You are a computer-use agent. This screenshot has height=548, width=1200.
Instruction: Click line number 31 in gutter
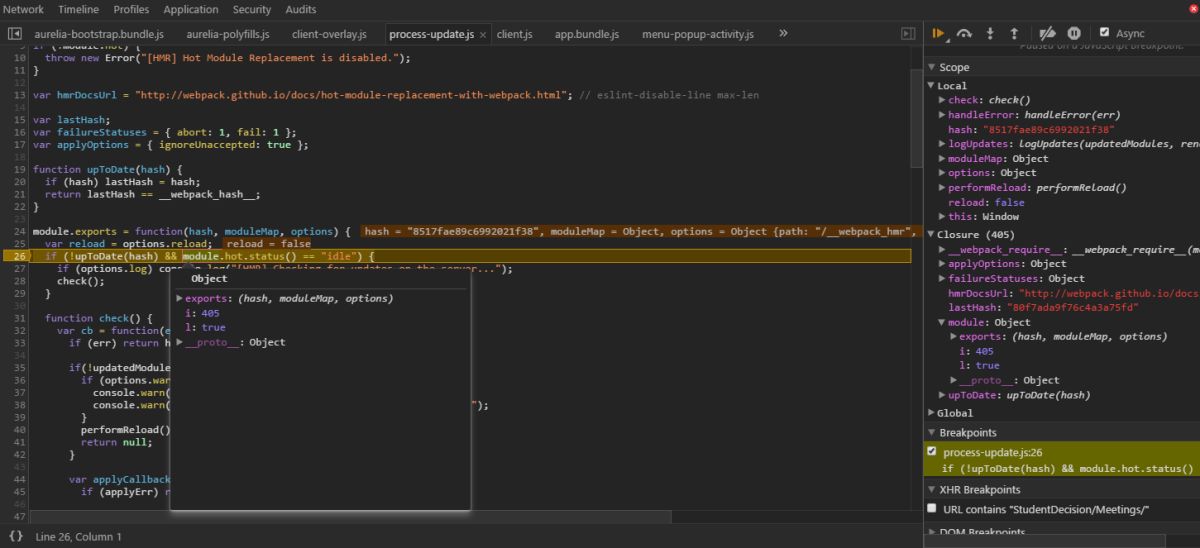[18, 319]
